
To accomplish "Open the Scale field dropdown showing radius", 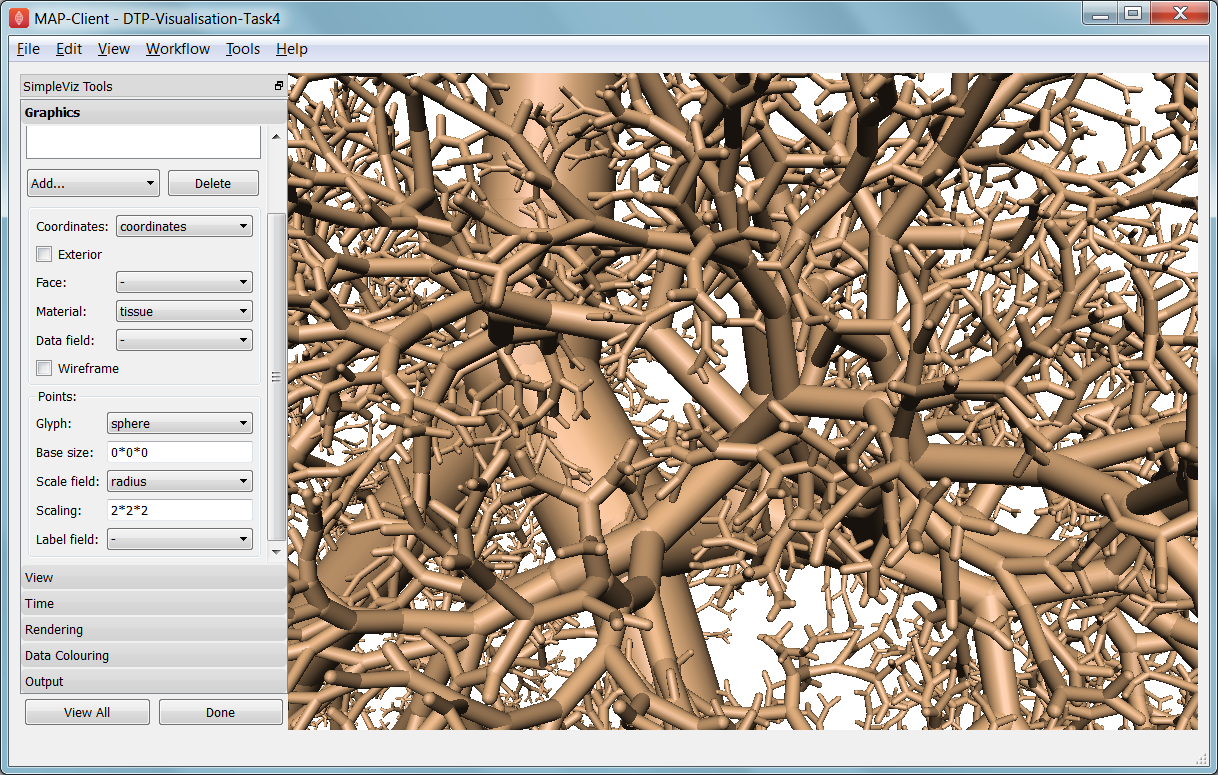I will point(180,481).
